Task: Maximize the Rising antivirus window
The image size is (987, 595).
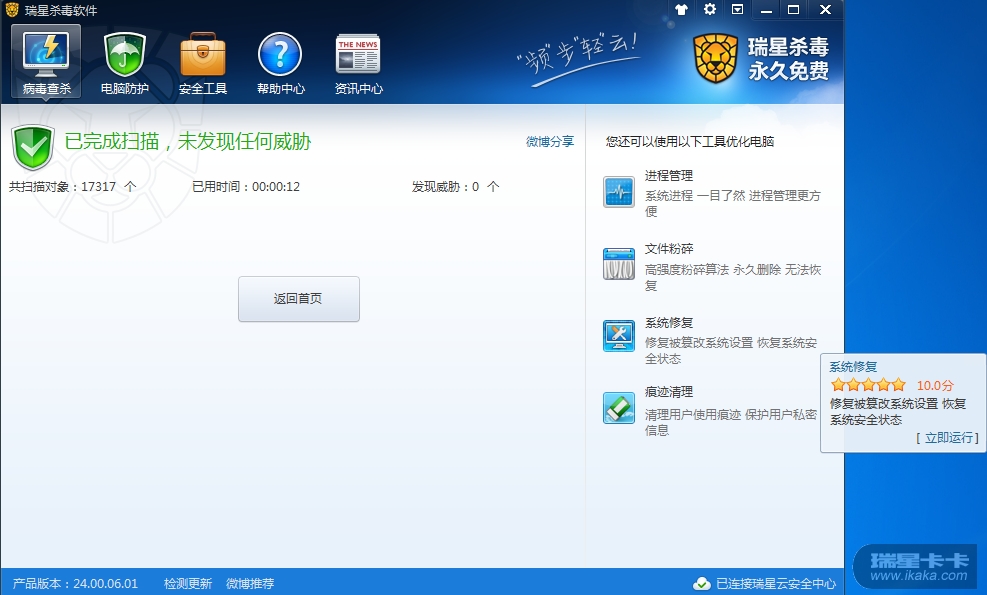Action: click(x=794, y=9)
